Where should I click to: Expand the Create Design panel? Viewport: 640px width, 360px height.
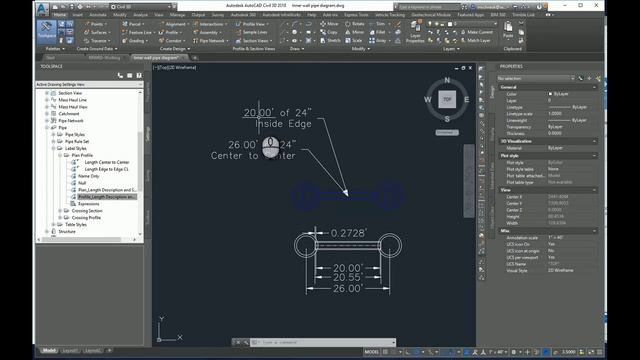point(175,49)
